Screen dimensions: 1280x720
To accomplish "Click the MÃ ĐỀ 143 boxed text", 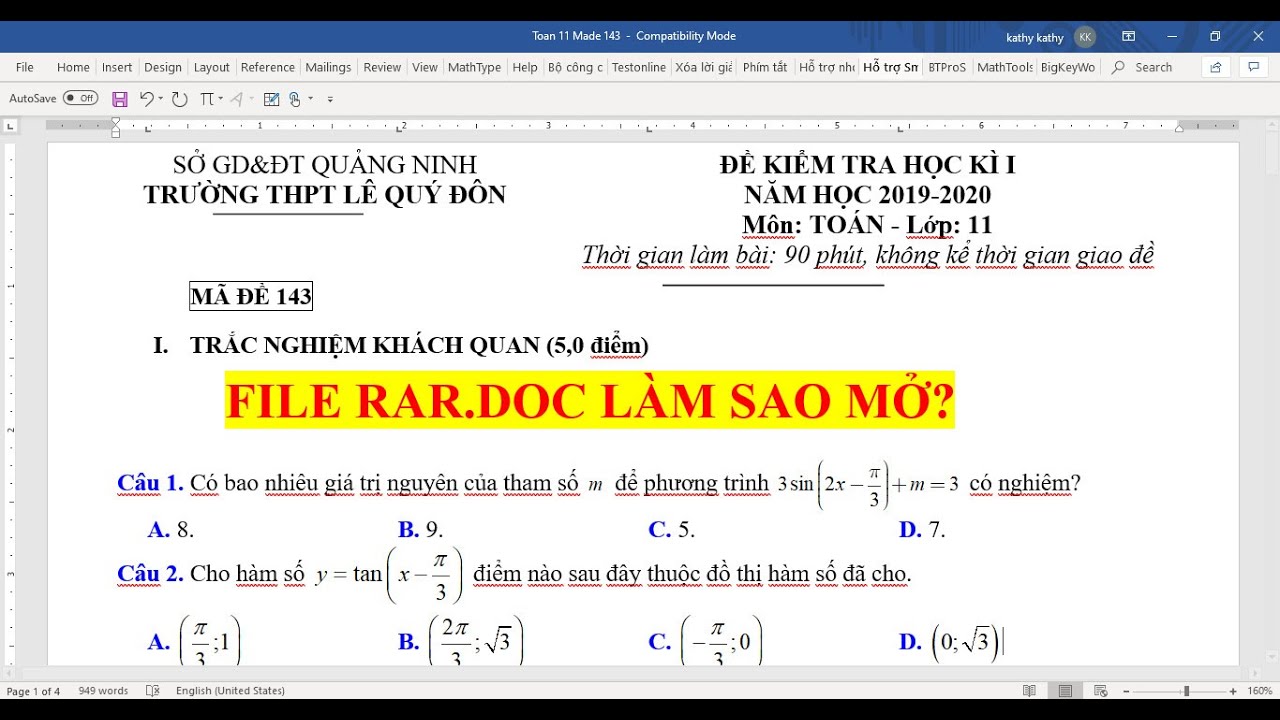I will coord(251,296).
